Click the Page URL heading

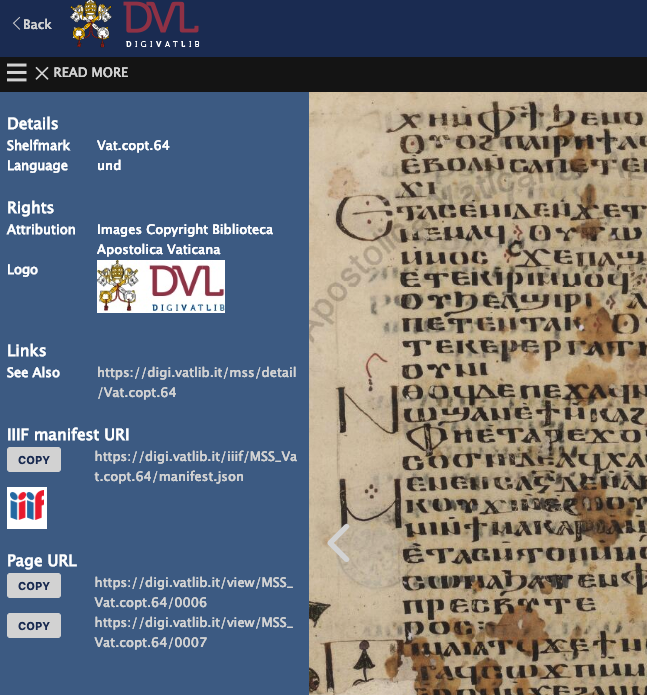coord(42,561)
